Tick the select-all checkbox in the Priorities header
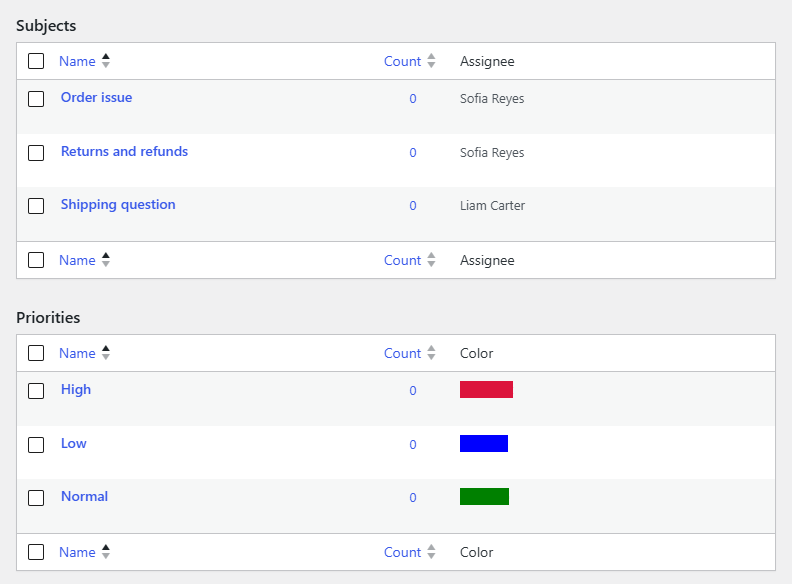The width and height of the screenshot is (792, 584). click(36, 353)
